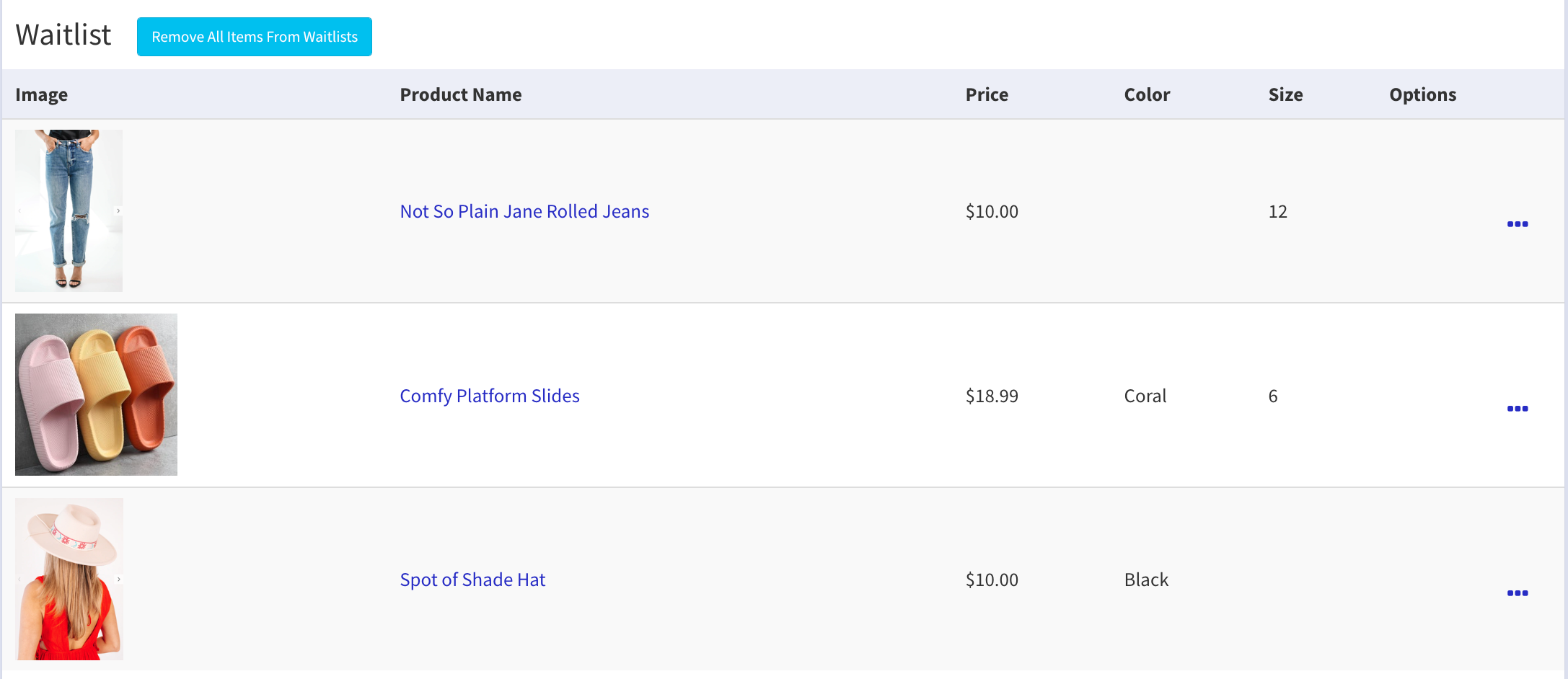
Task: Click the Color column header
Action: point(1146,94)
